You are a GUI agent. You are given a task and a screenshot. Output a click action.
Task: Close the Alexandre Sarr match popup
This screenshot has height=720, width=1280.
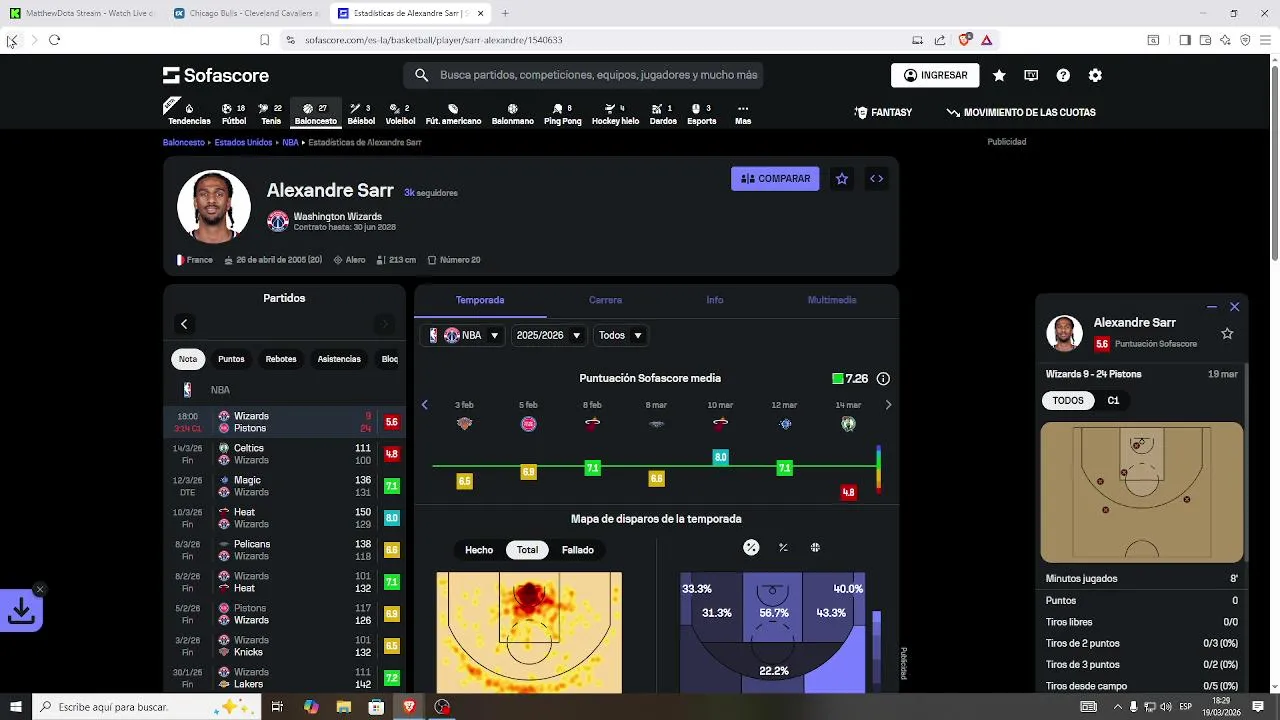tap(1235, 307)
